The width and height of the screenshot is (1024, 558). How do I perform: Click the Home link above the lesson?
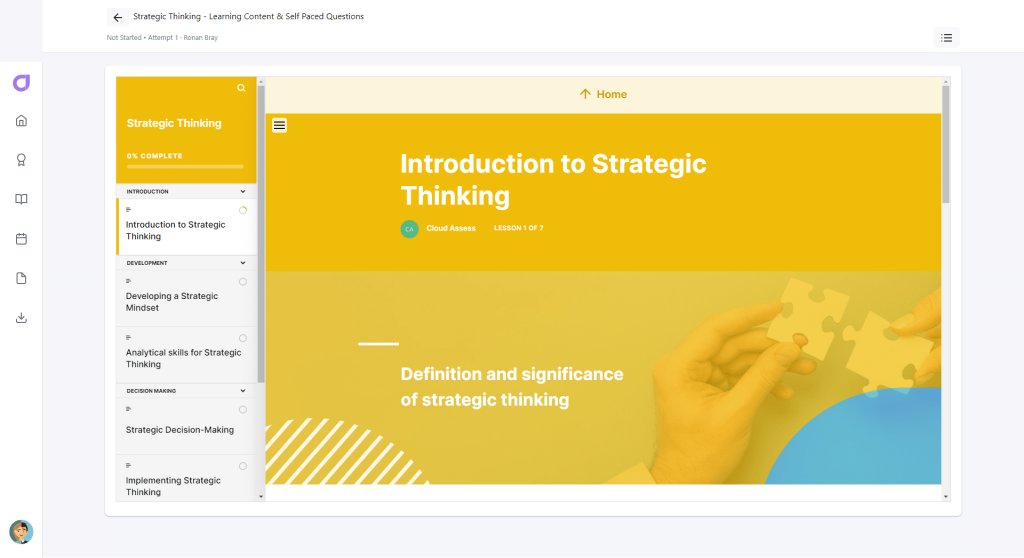(603, 94)
